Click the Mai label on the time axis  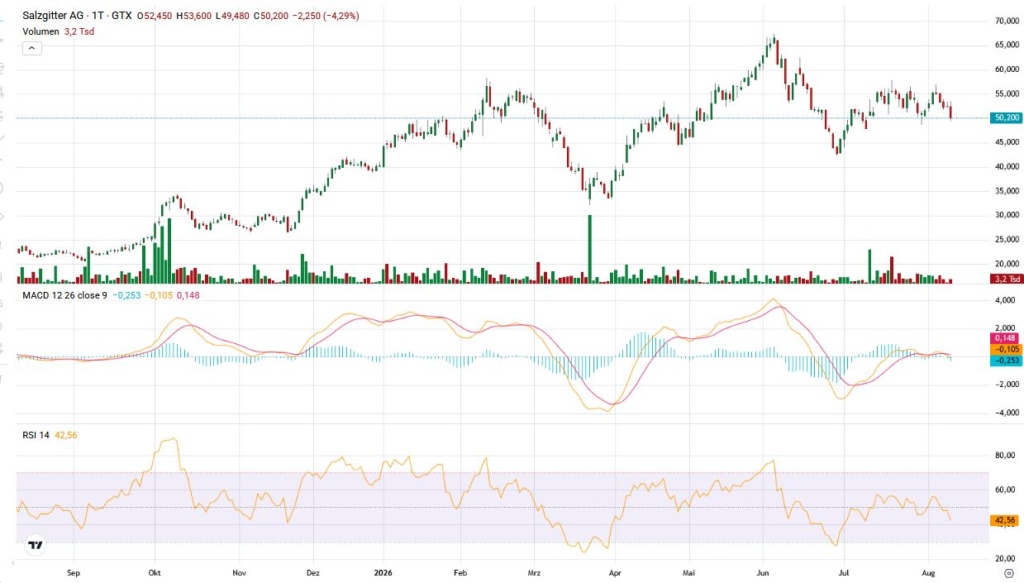pos(688,573)
